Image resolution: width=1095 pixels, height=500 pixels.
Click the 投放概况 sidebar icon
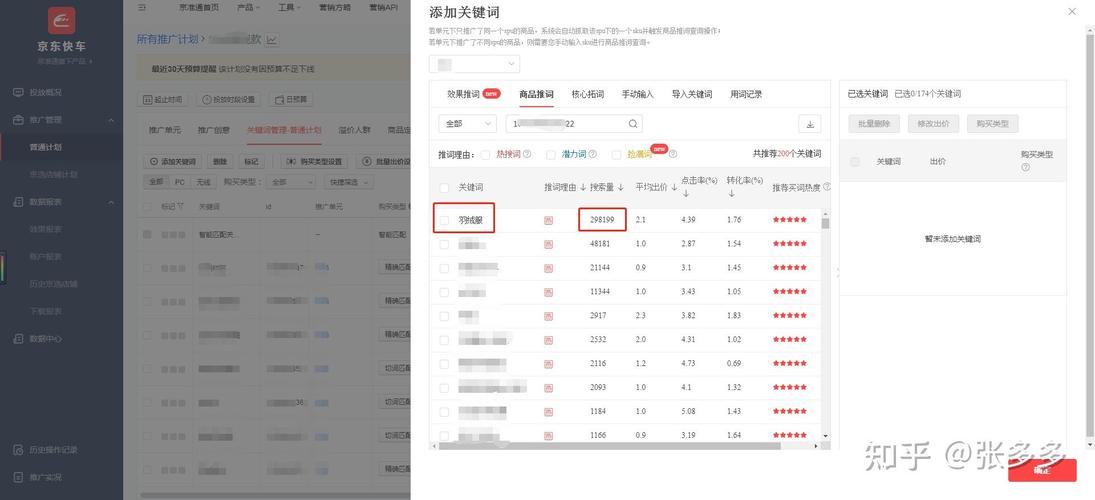coord(18,92)
